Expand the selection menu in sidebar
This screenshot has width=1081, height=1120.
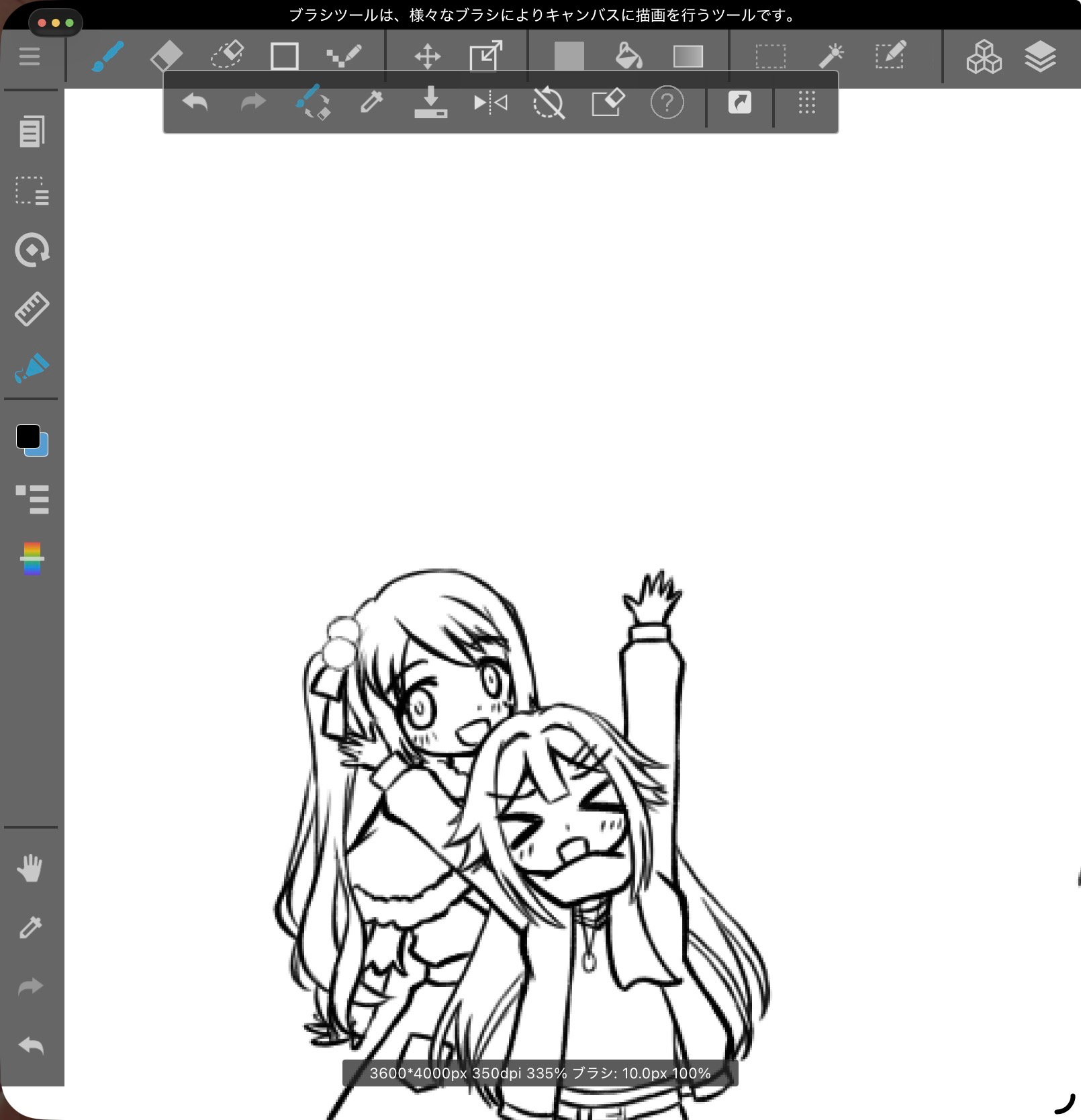32,191
